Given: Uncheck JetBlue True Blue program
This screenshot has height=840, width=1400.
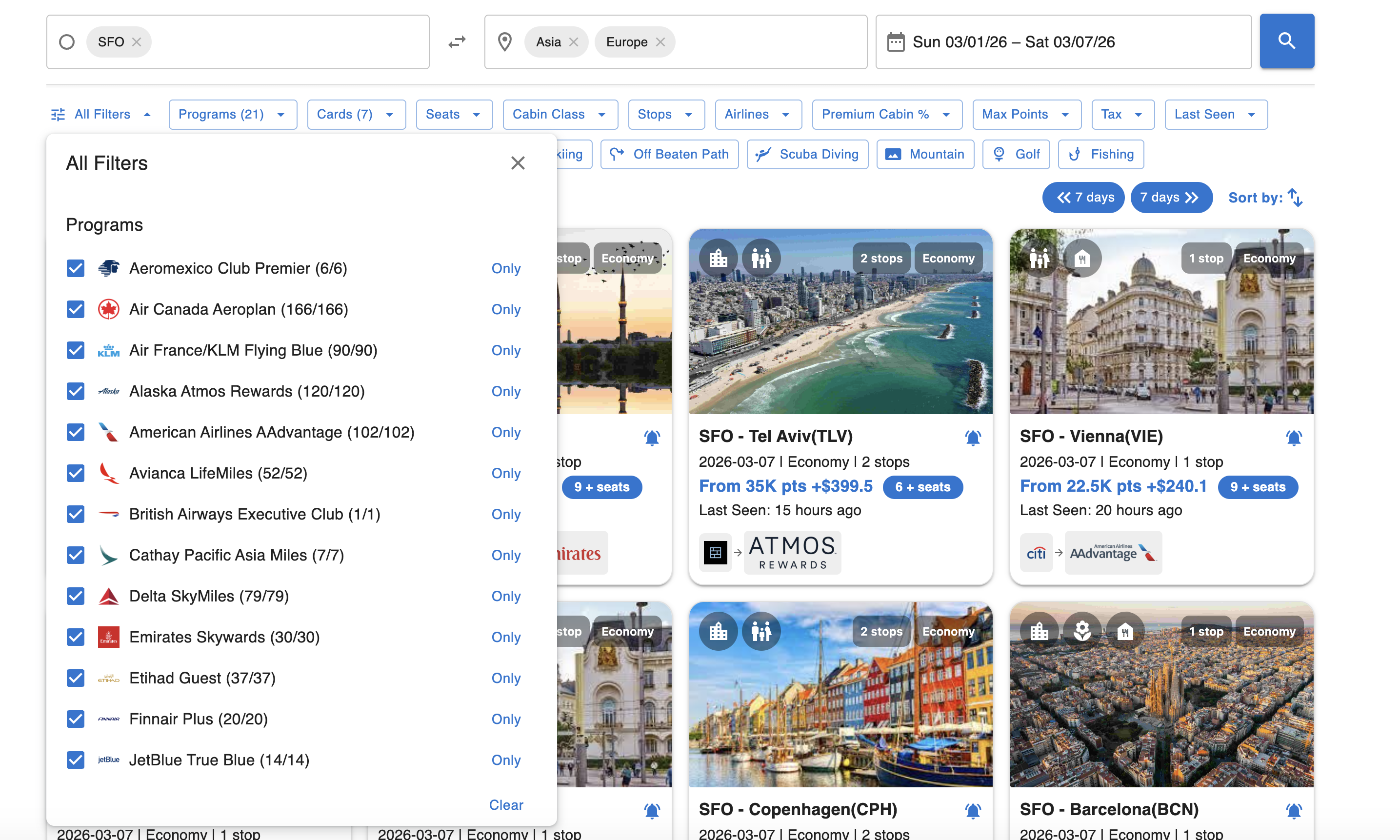Looking at the screenshot, I should pyautogui.click(x=75, y=760).
